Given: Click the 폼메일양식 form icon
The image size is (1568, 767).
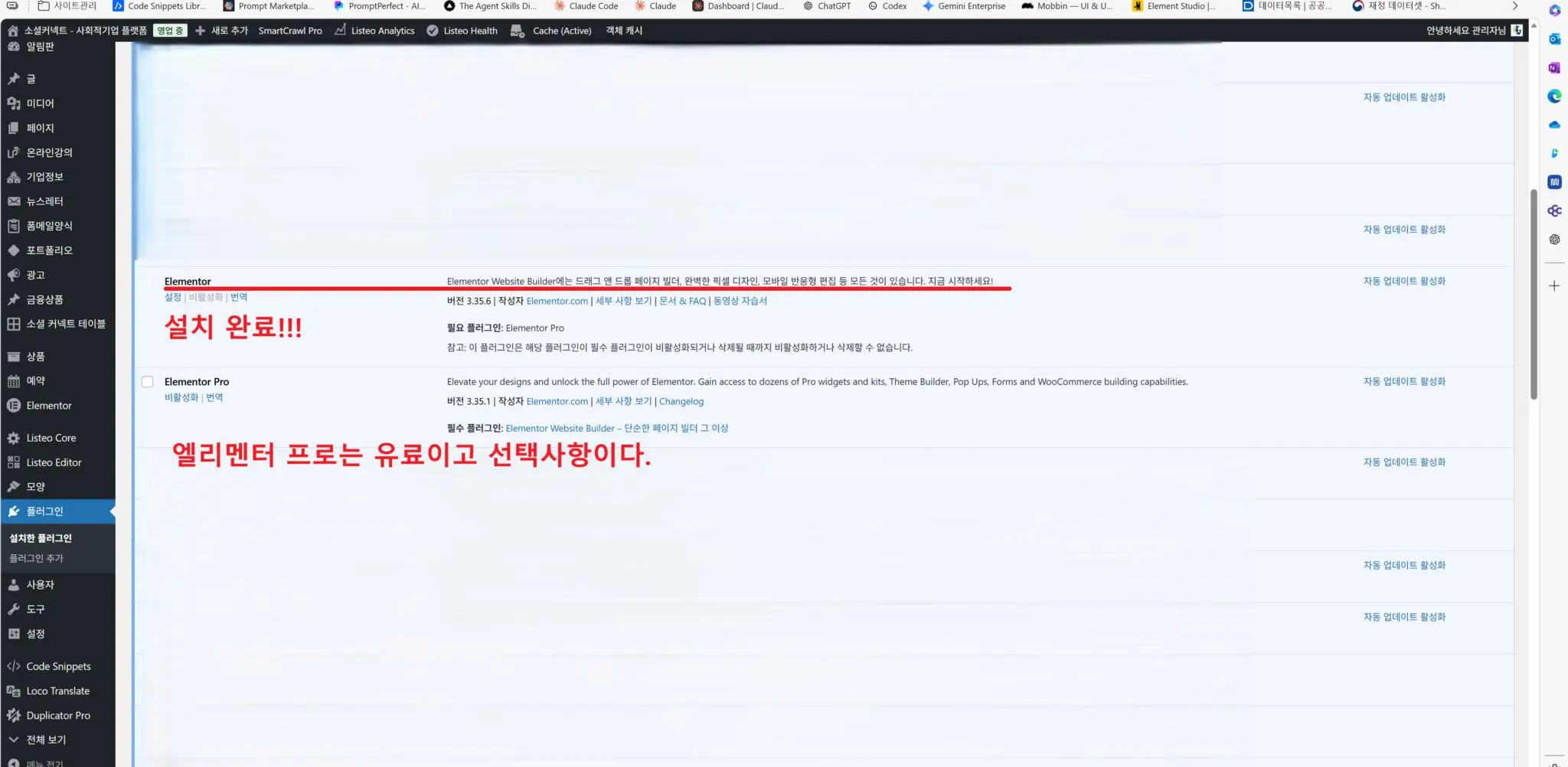Looking at the screenshot, I should (13, 226).
